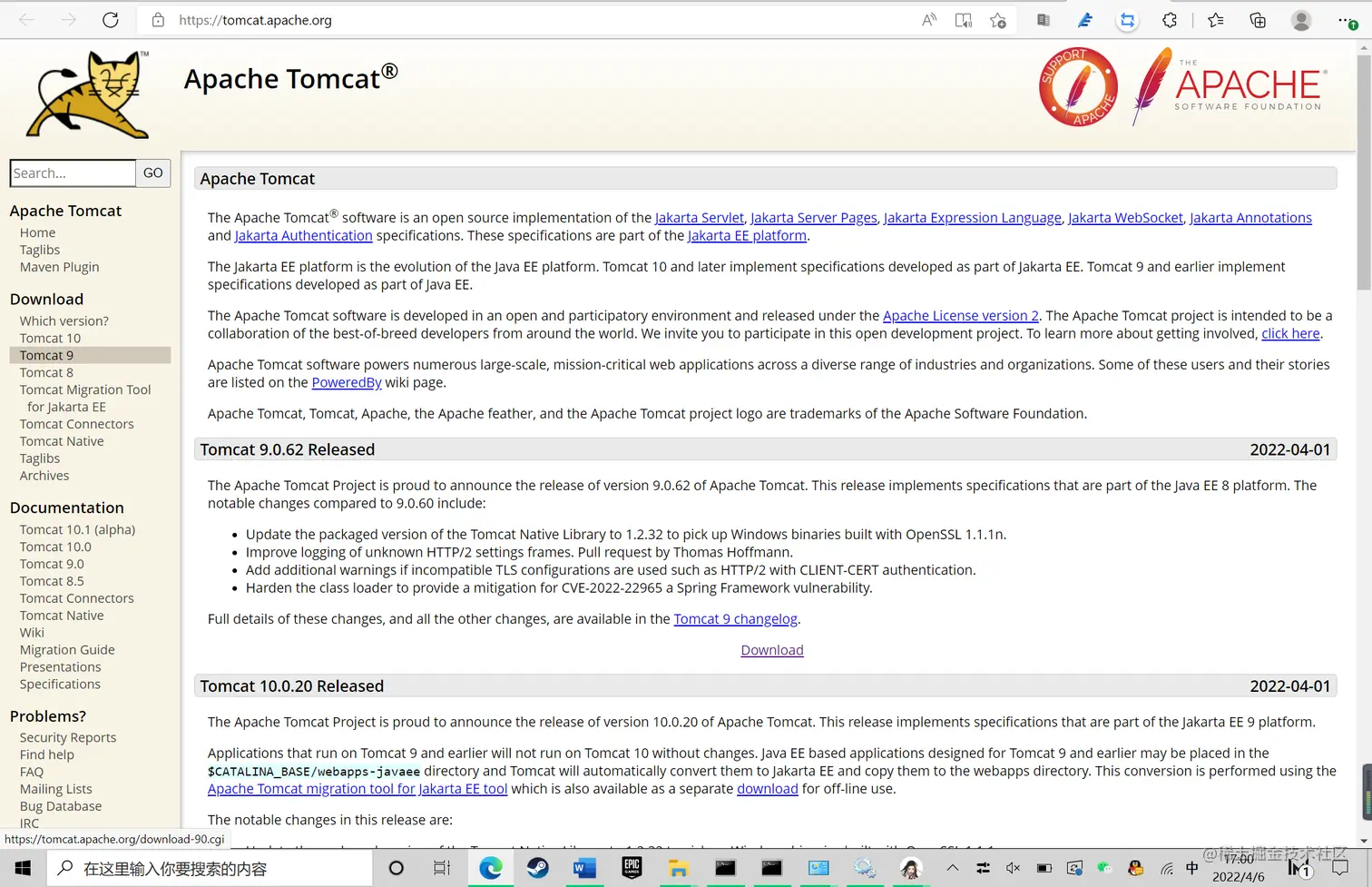Open Cortana circle in taskbar

[396, 869]
